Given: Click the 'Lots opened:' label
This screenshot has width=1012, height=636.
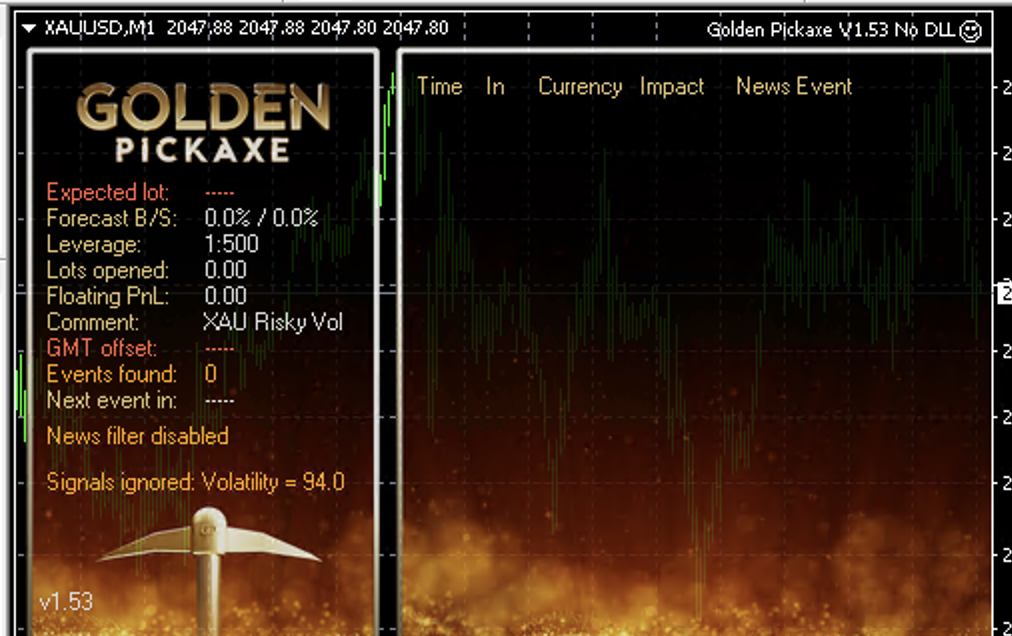Looking at the screenshot, I should (108, 270).
